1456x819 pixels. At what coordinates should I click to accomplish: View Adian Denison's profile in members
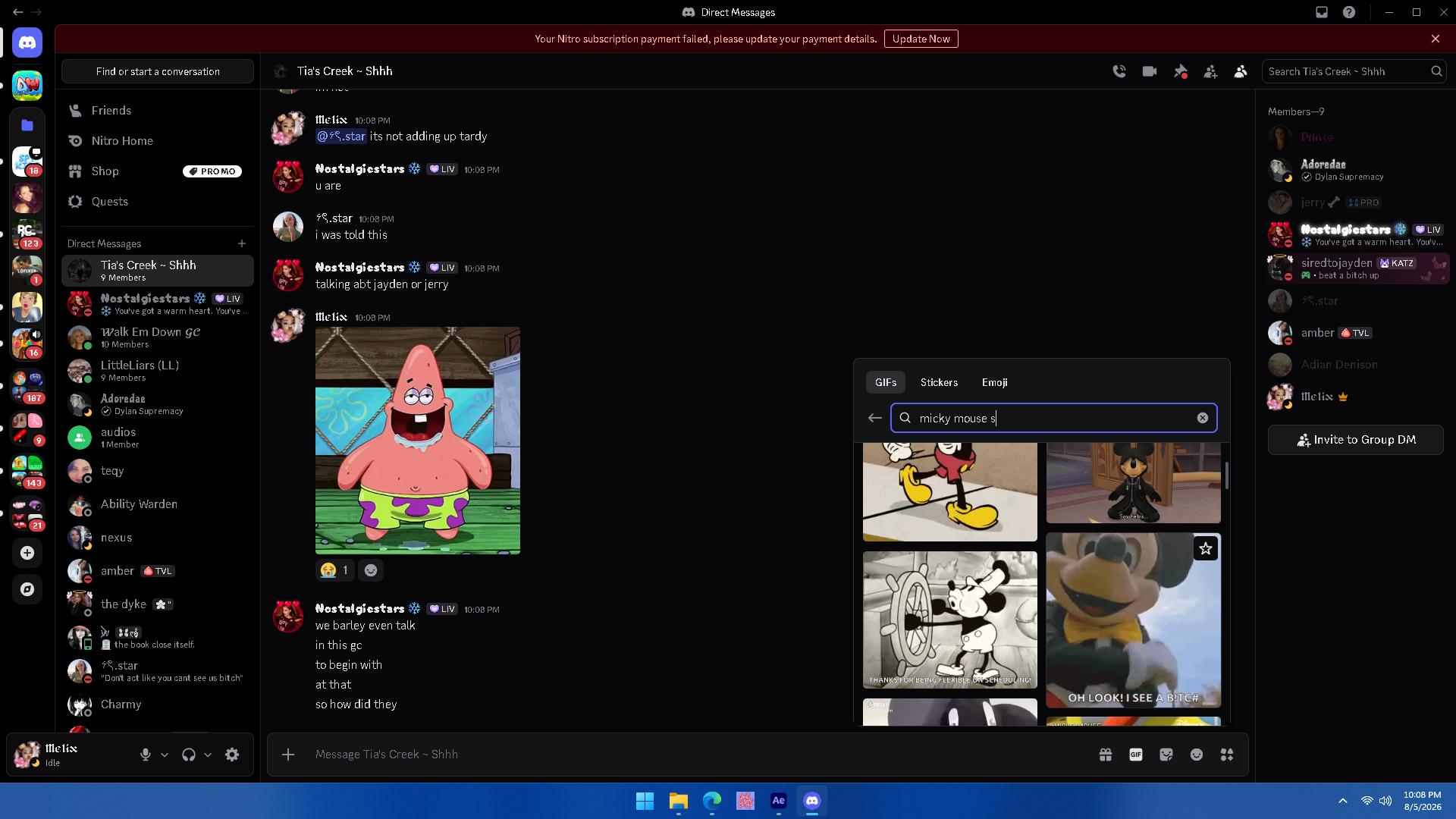tap(1357, 365)
